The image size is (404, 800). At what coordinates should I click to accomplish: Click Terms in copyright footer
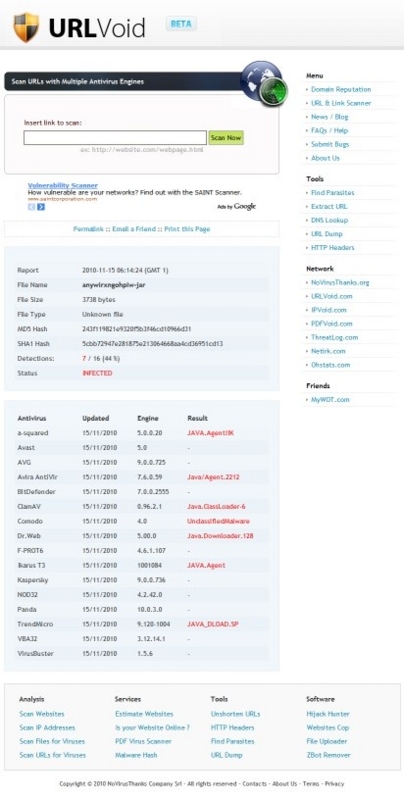pyautogui.click(x=311, y=784)
